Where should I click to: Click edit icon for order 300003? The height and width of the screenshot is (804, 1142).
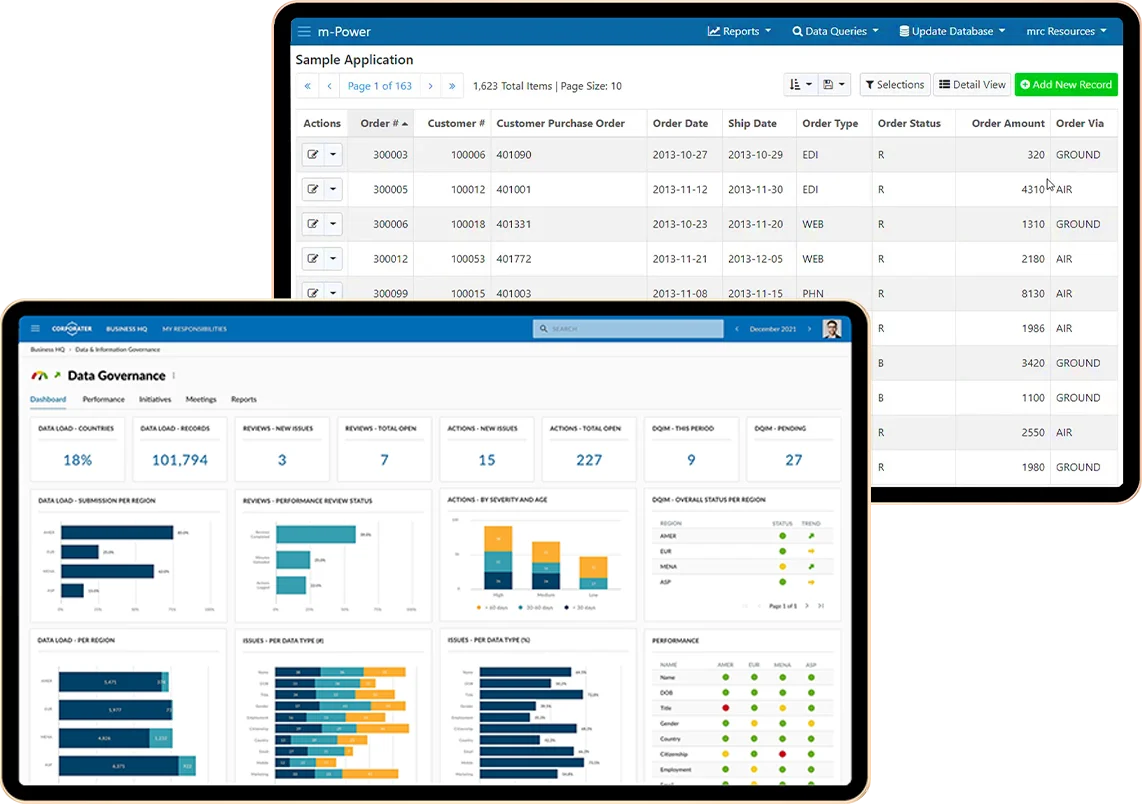click(313, 155)
